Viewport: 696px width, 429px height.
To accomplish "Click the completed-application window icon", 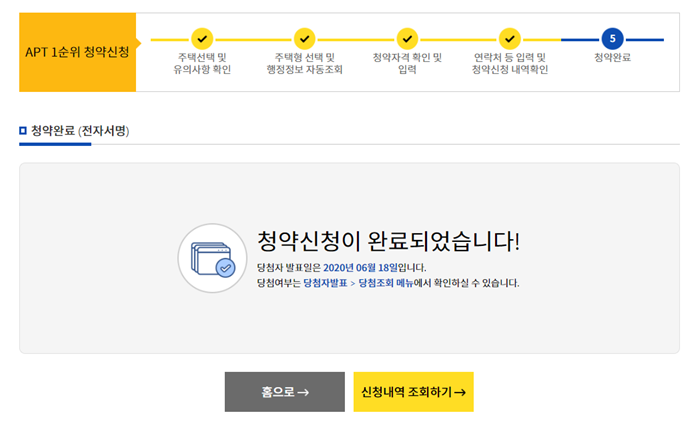I will click(213, 258).
